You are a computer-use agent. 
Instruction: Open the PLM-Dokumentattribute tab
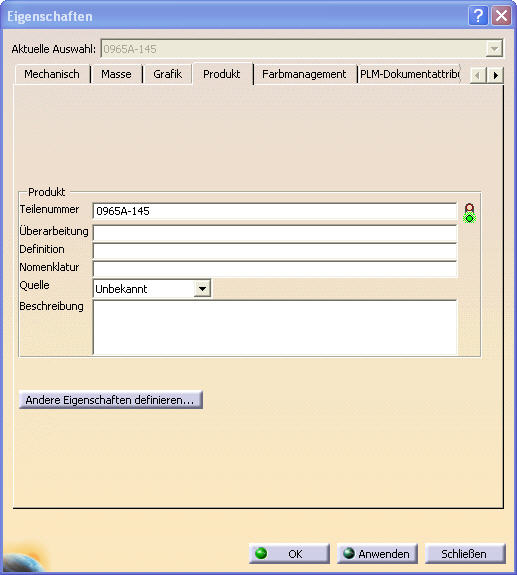coord(409,74)
